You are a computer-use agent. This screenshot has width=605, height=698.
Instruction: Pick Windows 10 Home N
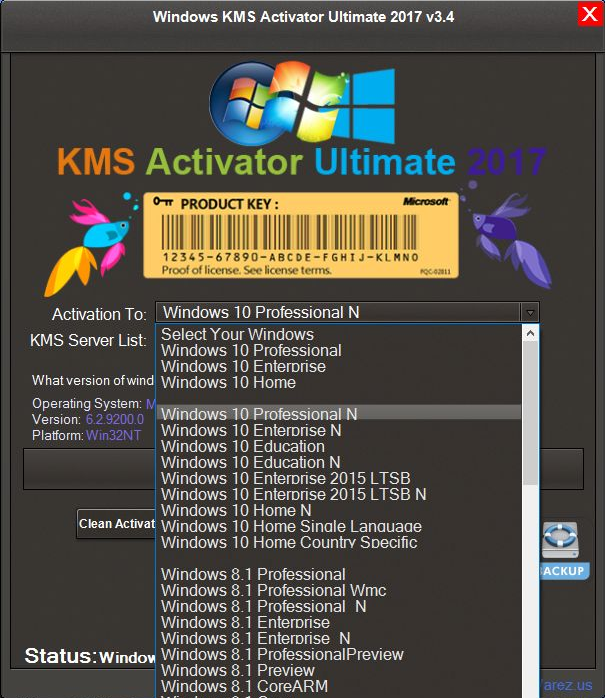tap(339, 510)
